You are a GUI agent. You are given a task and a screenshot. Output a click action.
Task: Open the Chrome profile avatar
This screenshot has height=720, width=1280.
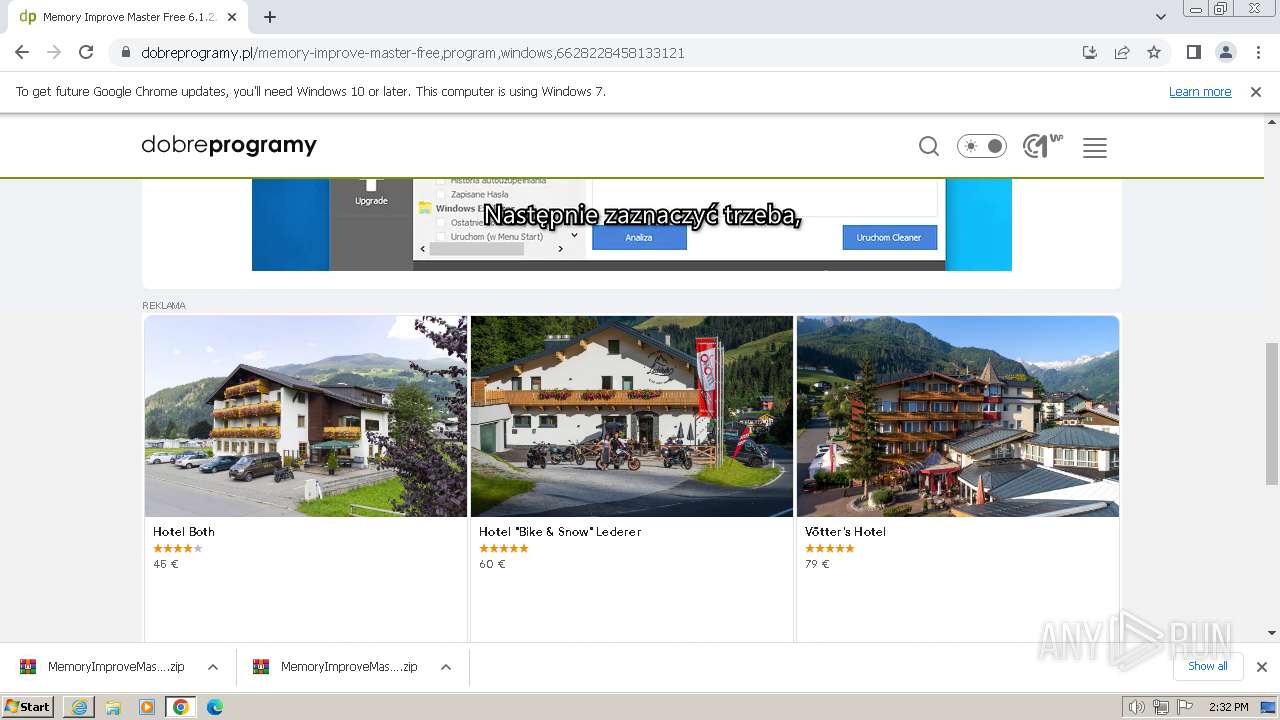1225,52
